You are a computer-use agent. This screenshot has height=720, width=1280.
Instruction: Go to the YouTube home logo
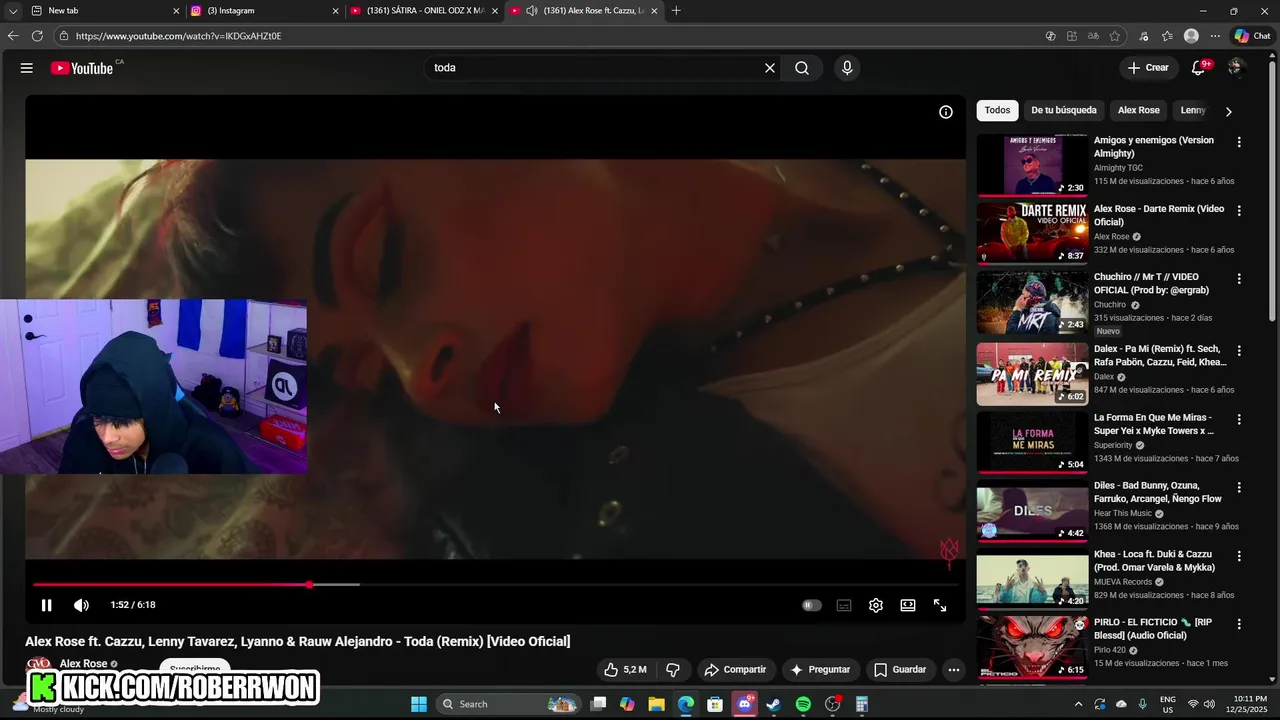click(x=82, y=68)
